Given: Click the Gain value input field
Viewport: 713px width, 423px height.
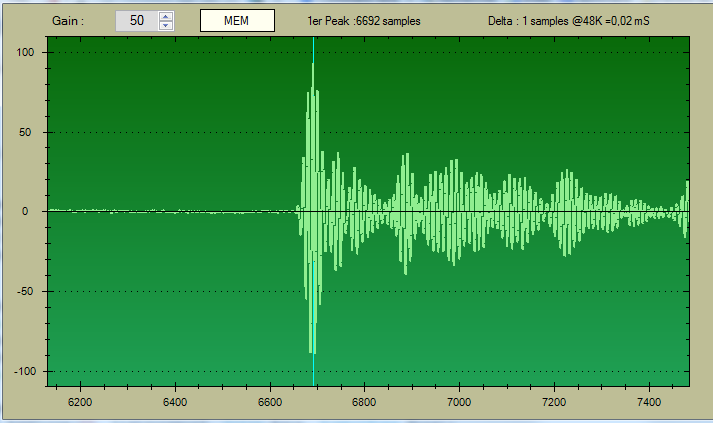Looking at the screenshot, I should pyautogui.click(x=136, y=21).
